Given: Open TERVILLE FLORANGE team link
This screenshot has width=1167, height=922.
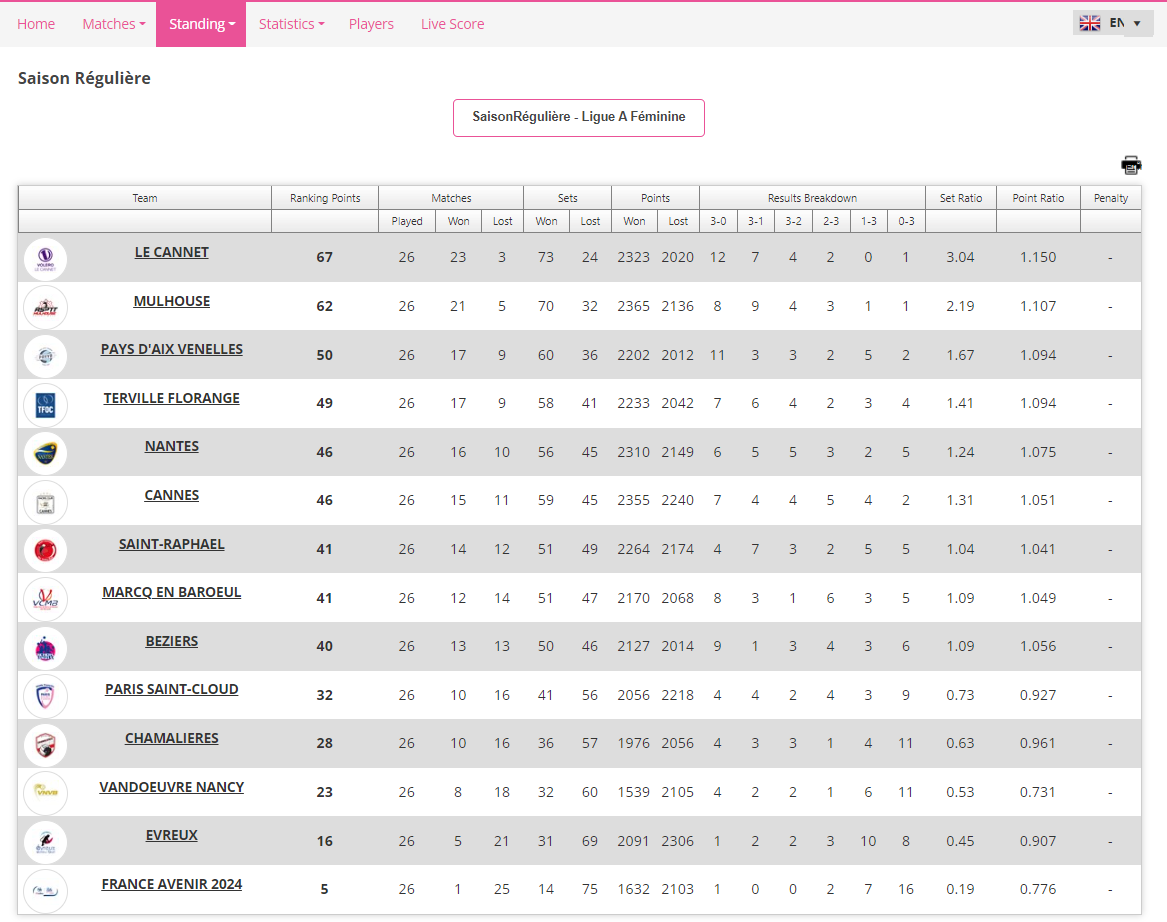Looking at the screenshot, I should (x=171, y=398).
